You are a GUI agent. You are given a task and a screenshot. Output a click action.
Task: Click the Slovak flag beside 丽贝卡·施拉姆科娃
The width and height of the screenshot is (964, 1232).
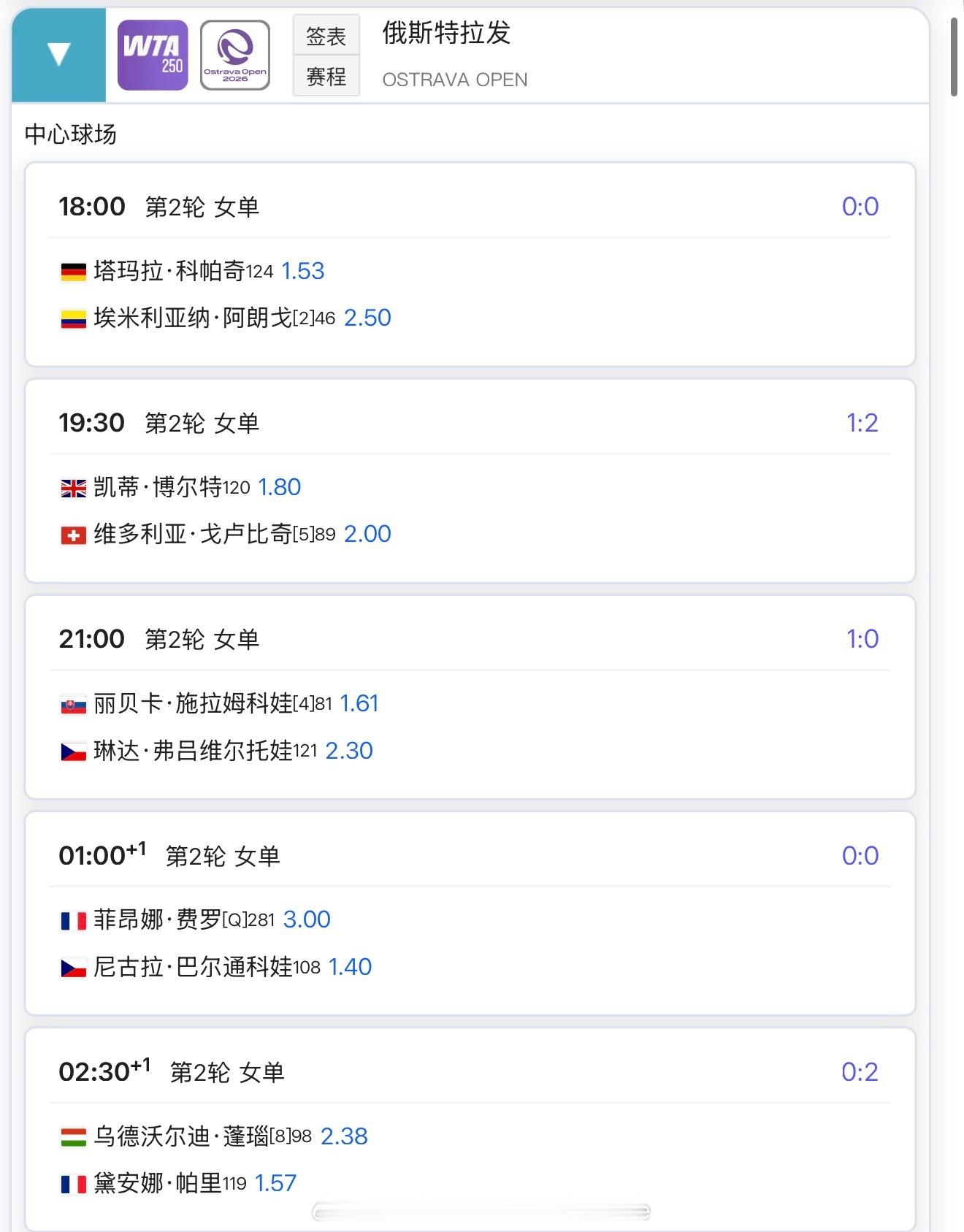(x=73, y=705)
